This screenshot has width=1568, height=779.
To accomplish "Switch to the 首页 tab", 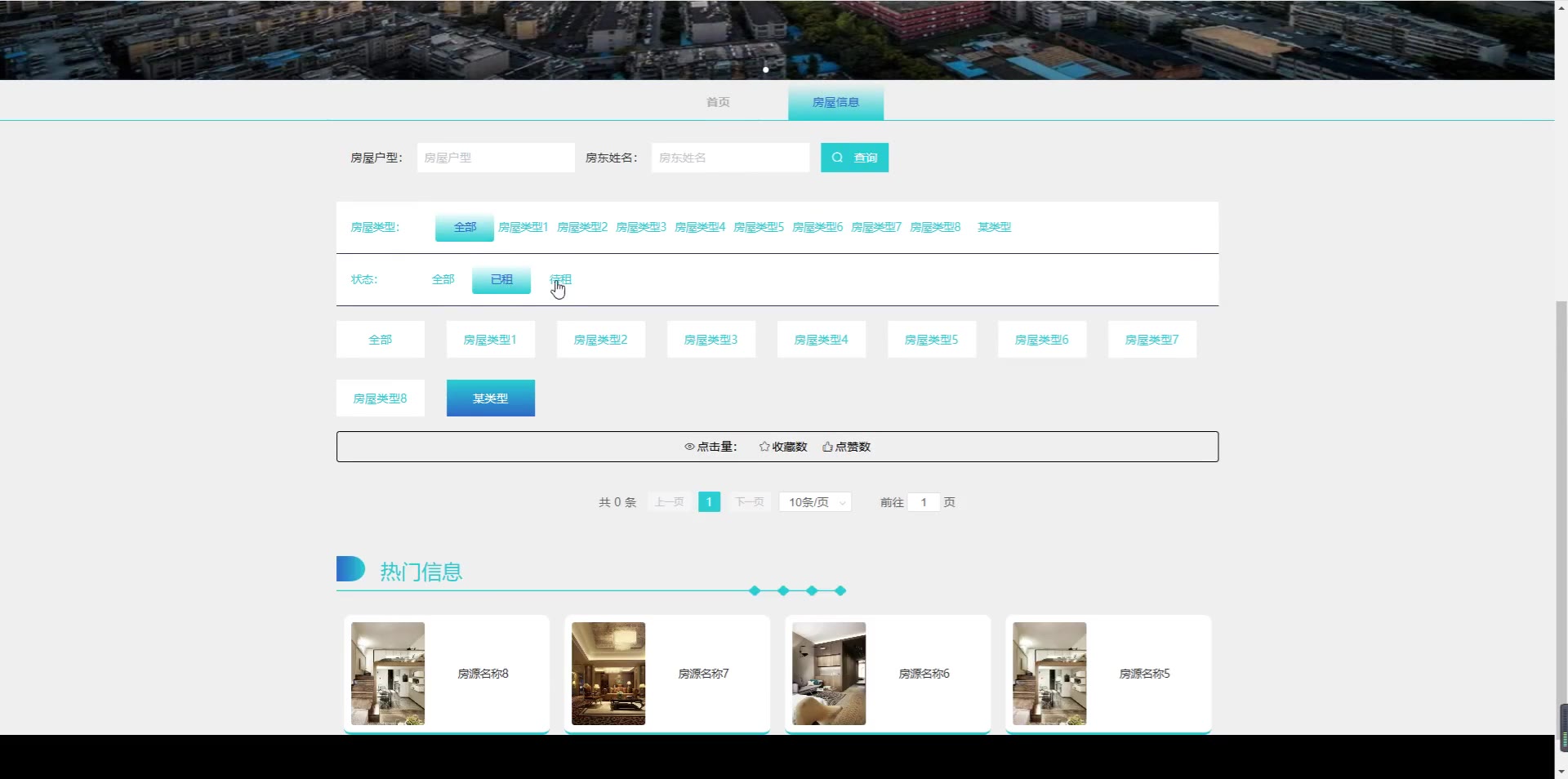I will point(718,102).
